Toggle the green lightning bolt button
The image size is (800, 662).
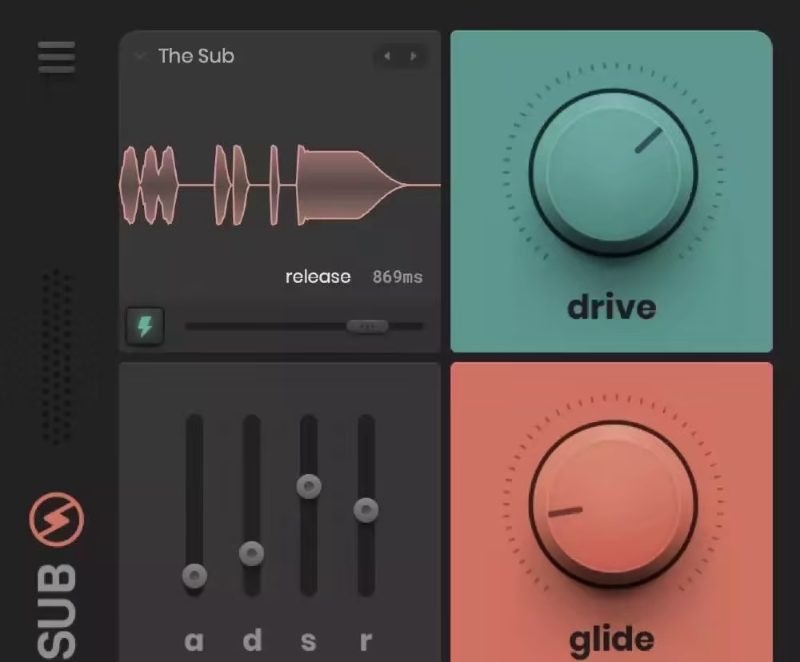click(x=145, y=326)
